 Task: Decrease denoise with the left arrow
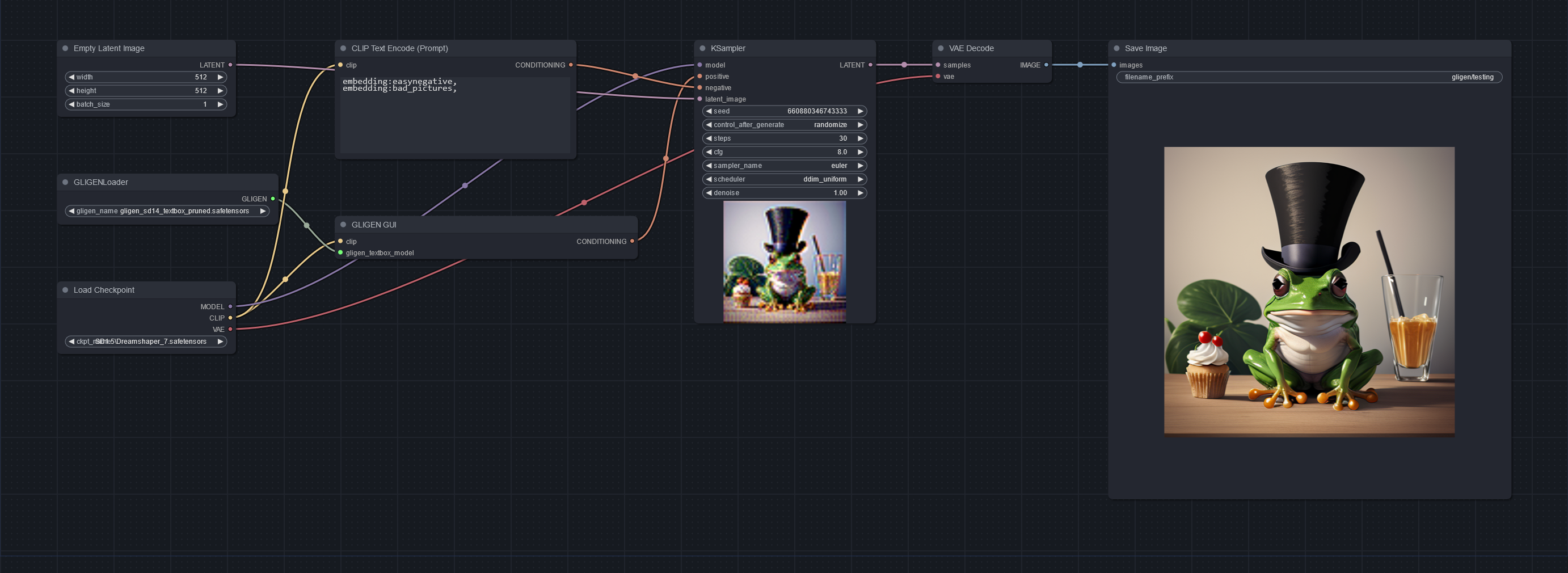pyautogui.click(x=709, y=192)
